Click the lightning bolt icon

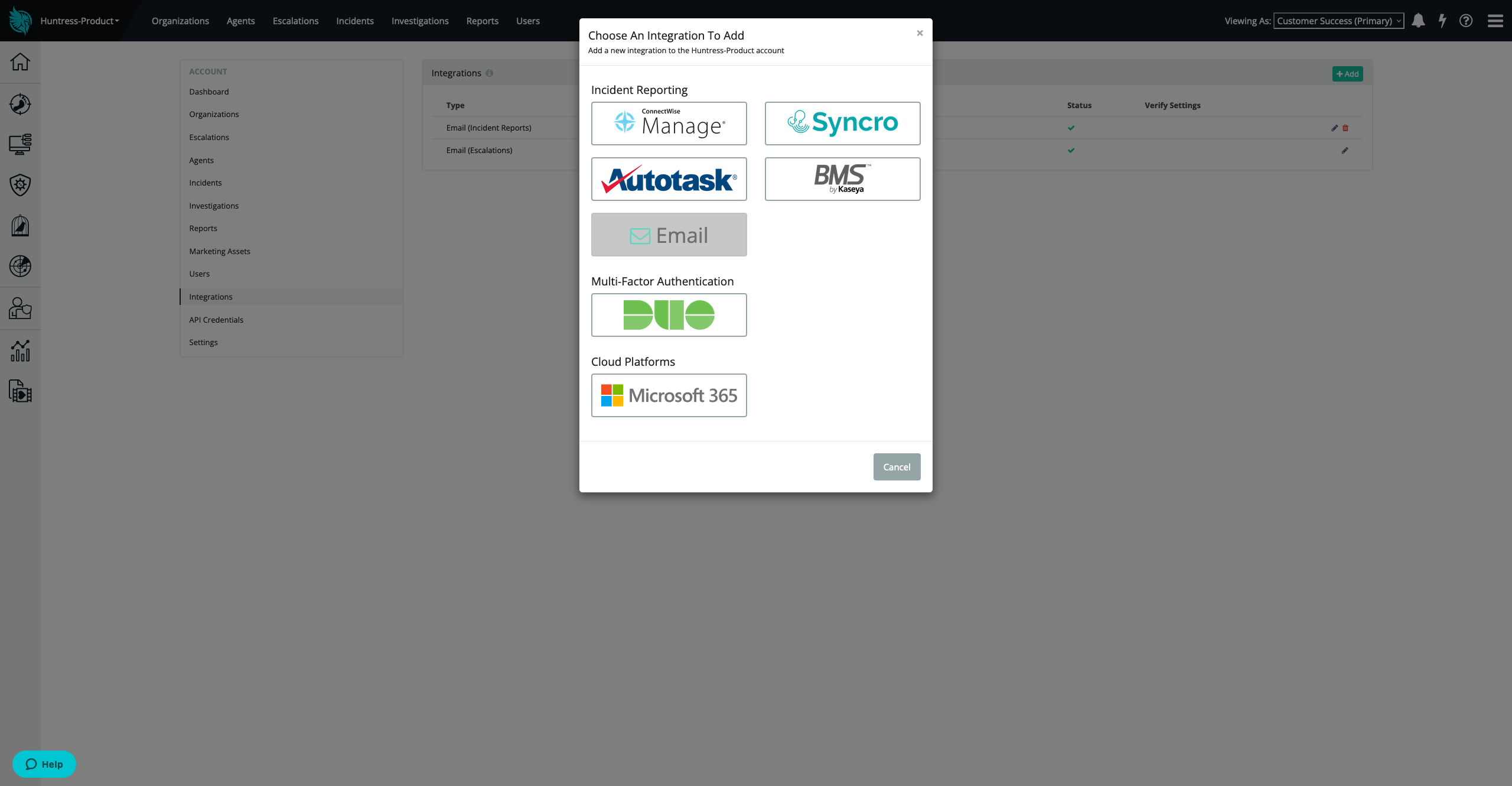1442,21
